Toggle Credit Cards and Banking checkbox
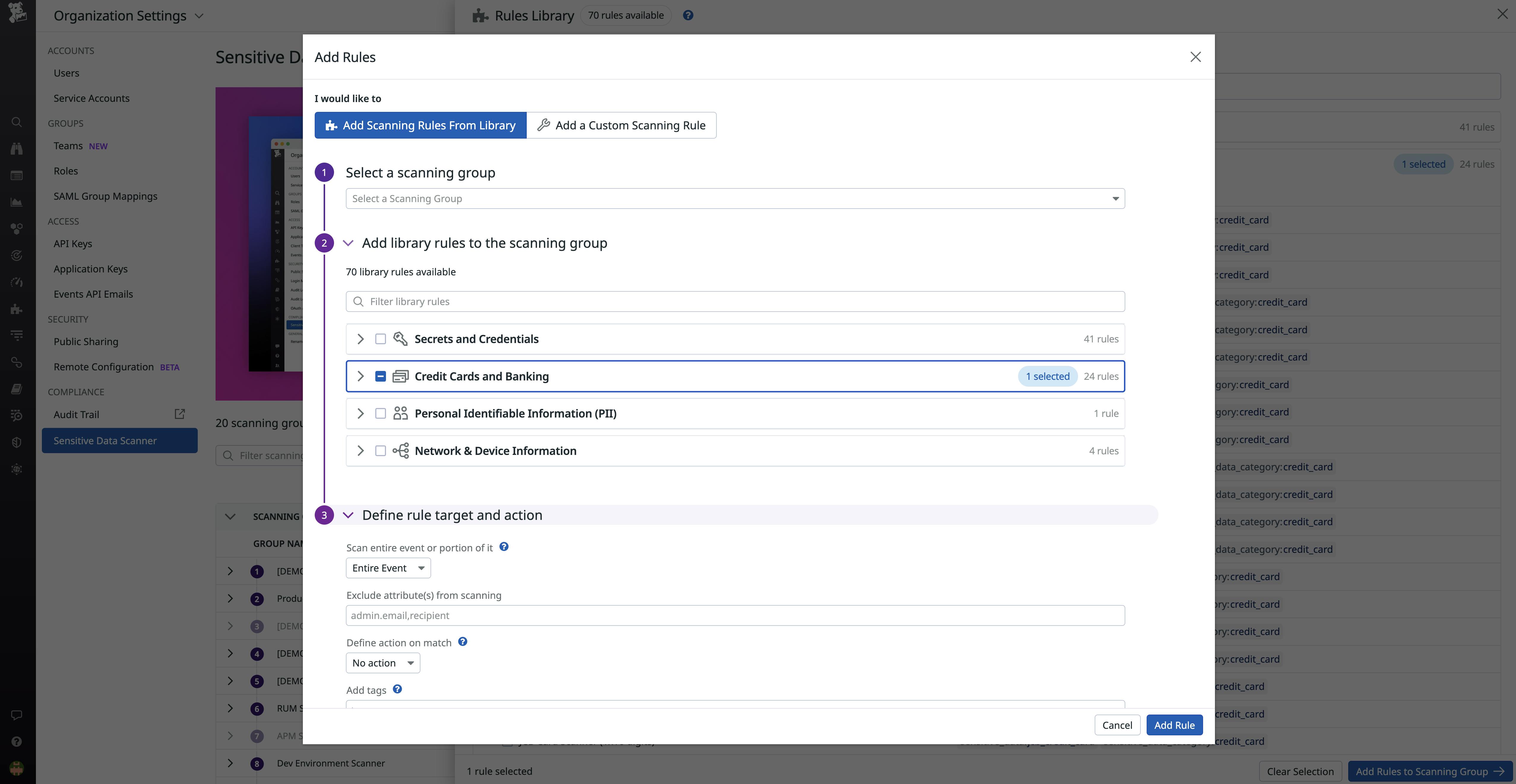This screenshot has height=784, width=1516. tap(381, 376)
